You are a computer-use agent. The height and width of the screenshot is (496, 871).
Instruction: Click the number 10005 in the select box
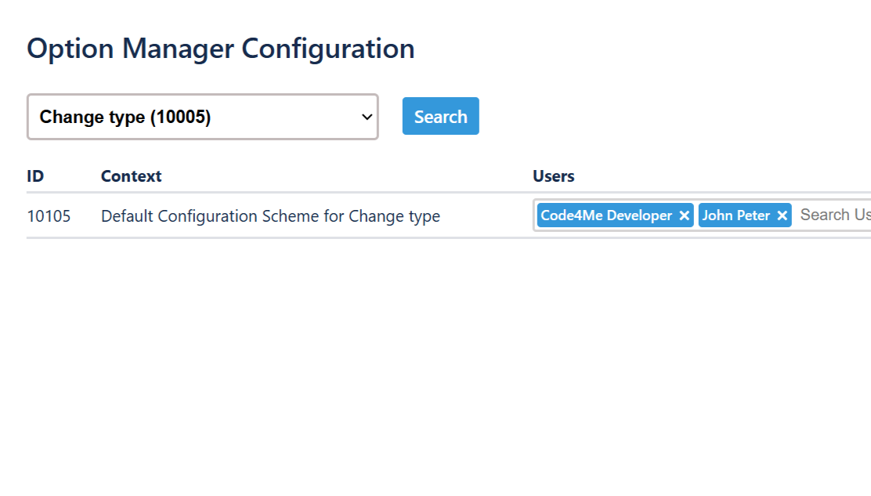click(x=181, y=117)
